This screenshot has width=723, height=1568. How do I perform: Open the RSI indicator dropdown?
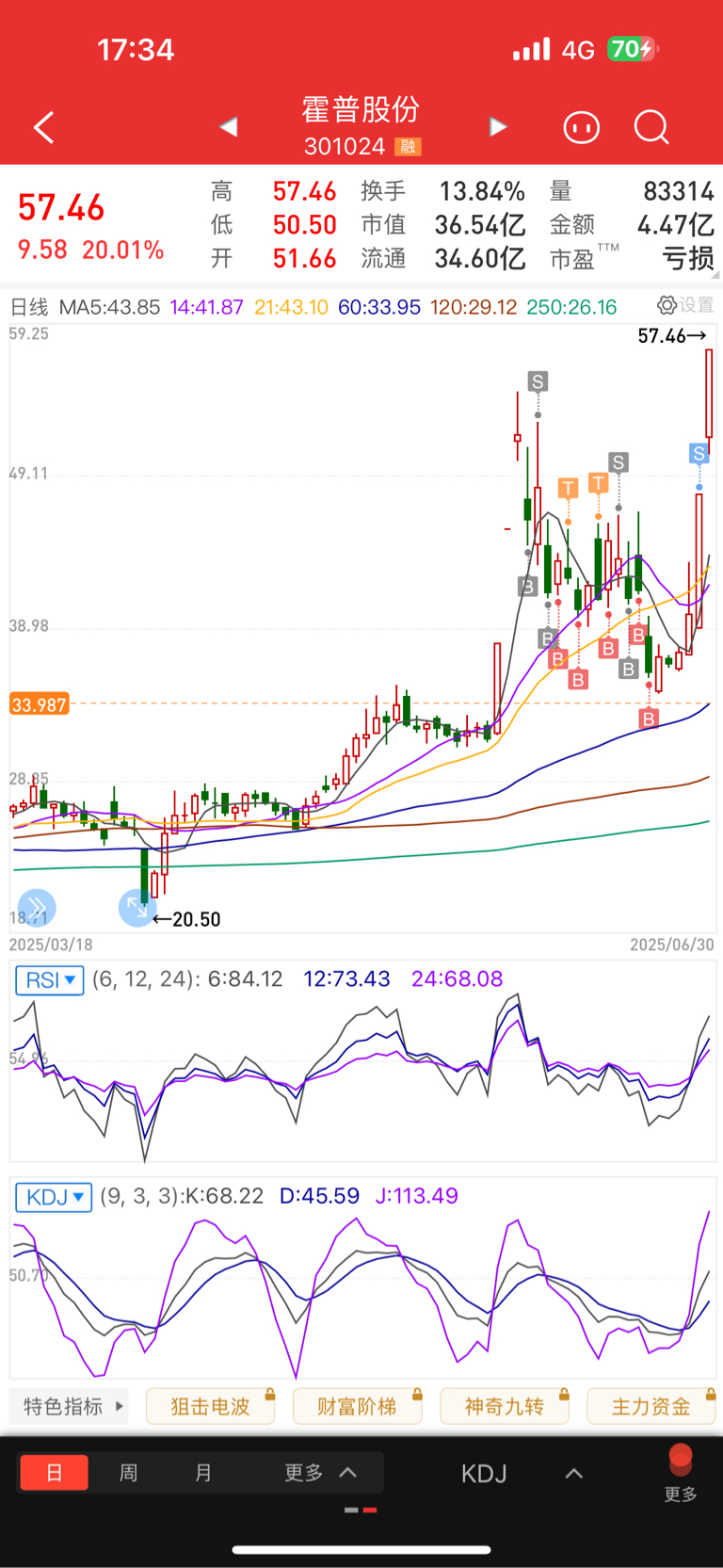pos(50,980)
